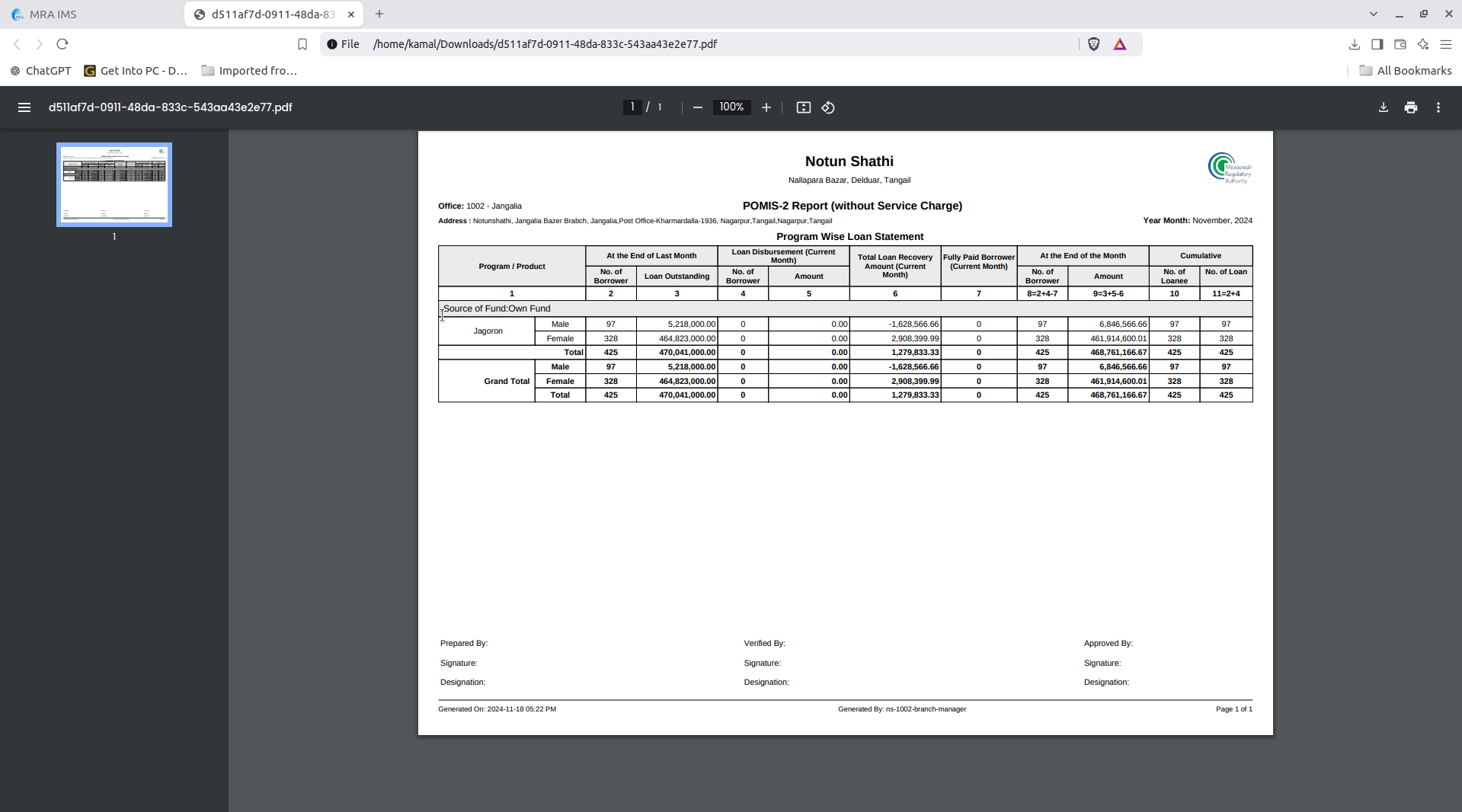View site information File icon
This screenshot has height=812, width=1462.
(x=343, y=44)
